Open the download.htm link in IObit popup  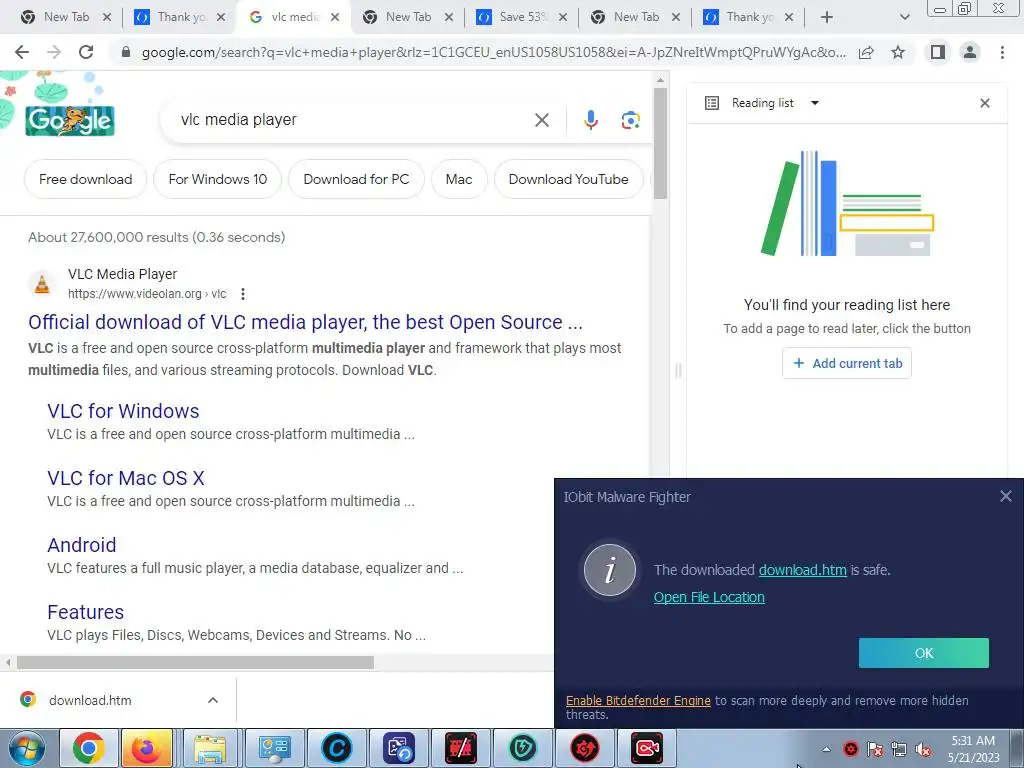[802, 570]
